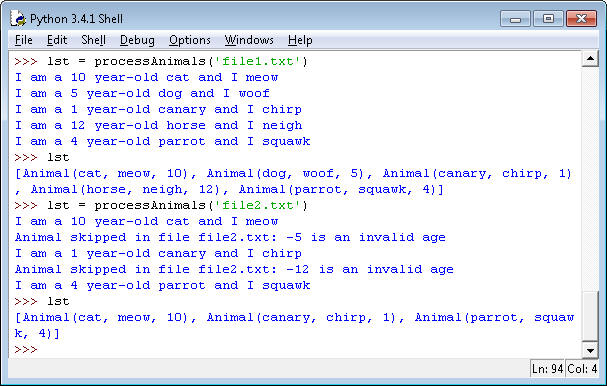Open the Windows menu

click(249, 40)
